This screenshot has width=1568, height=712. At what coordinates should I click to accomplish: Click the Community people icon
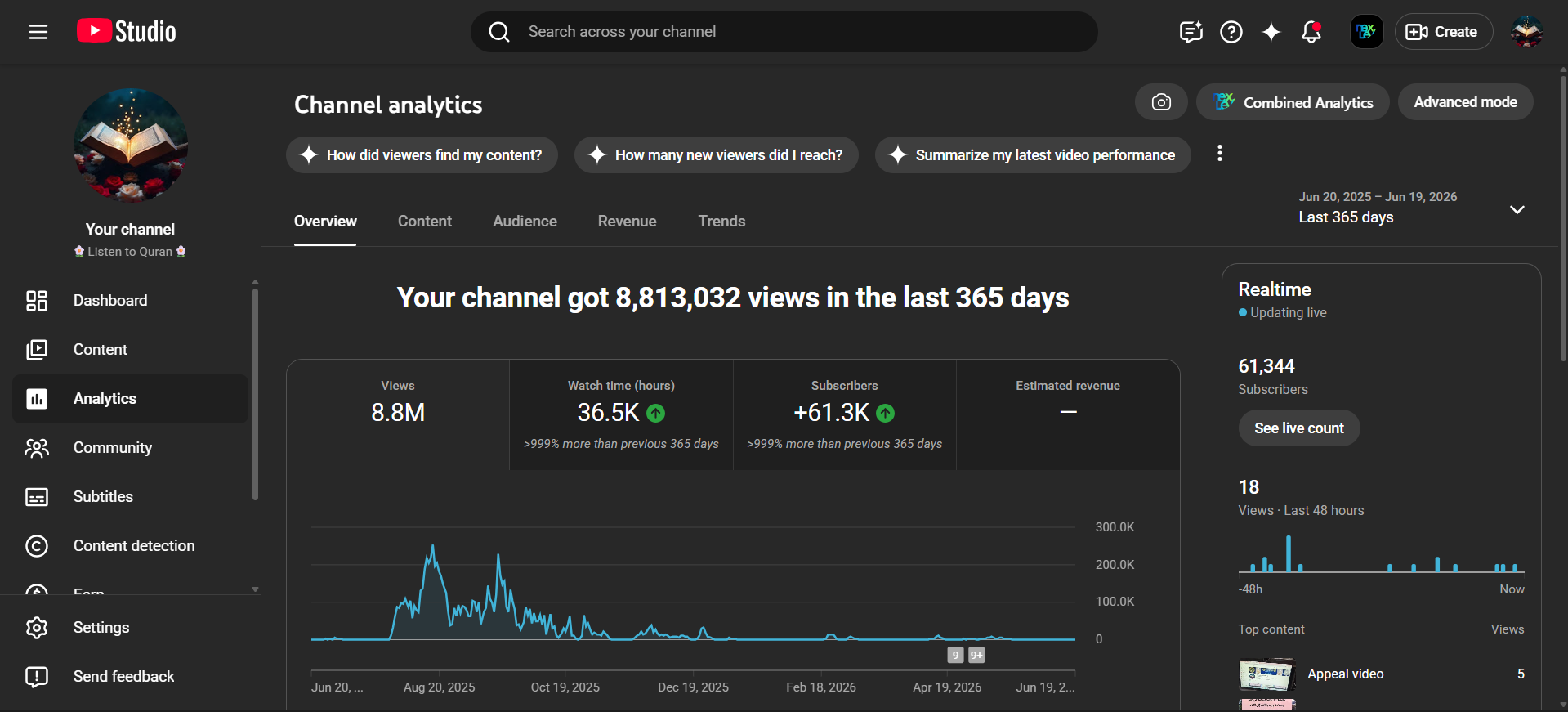click(37, 448)
